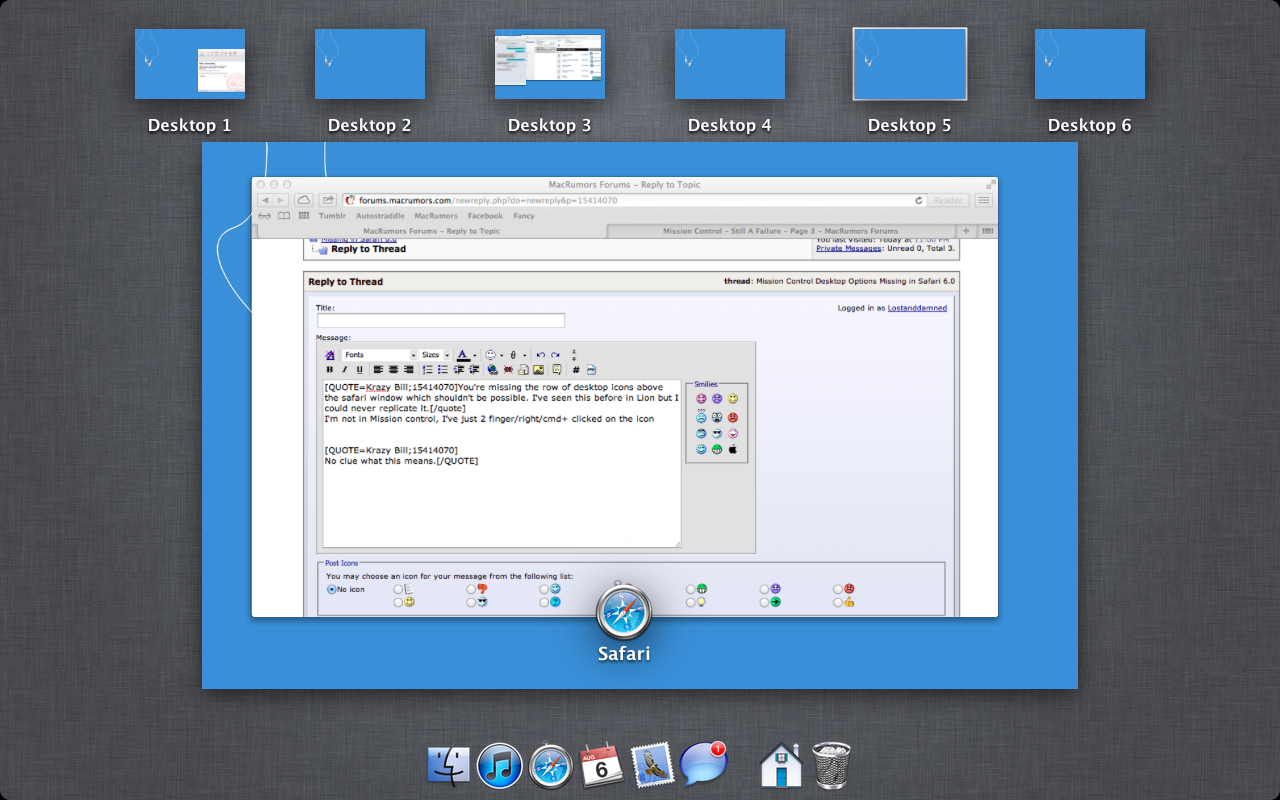This screenshot has height=800, width=1280.
Task: Select question mark post icon radio
Action: point(544,602)
